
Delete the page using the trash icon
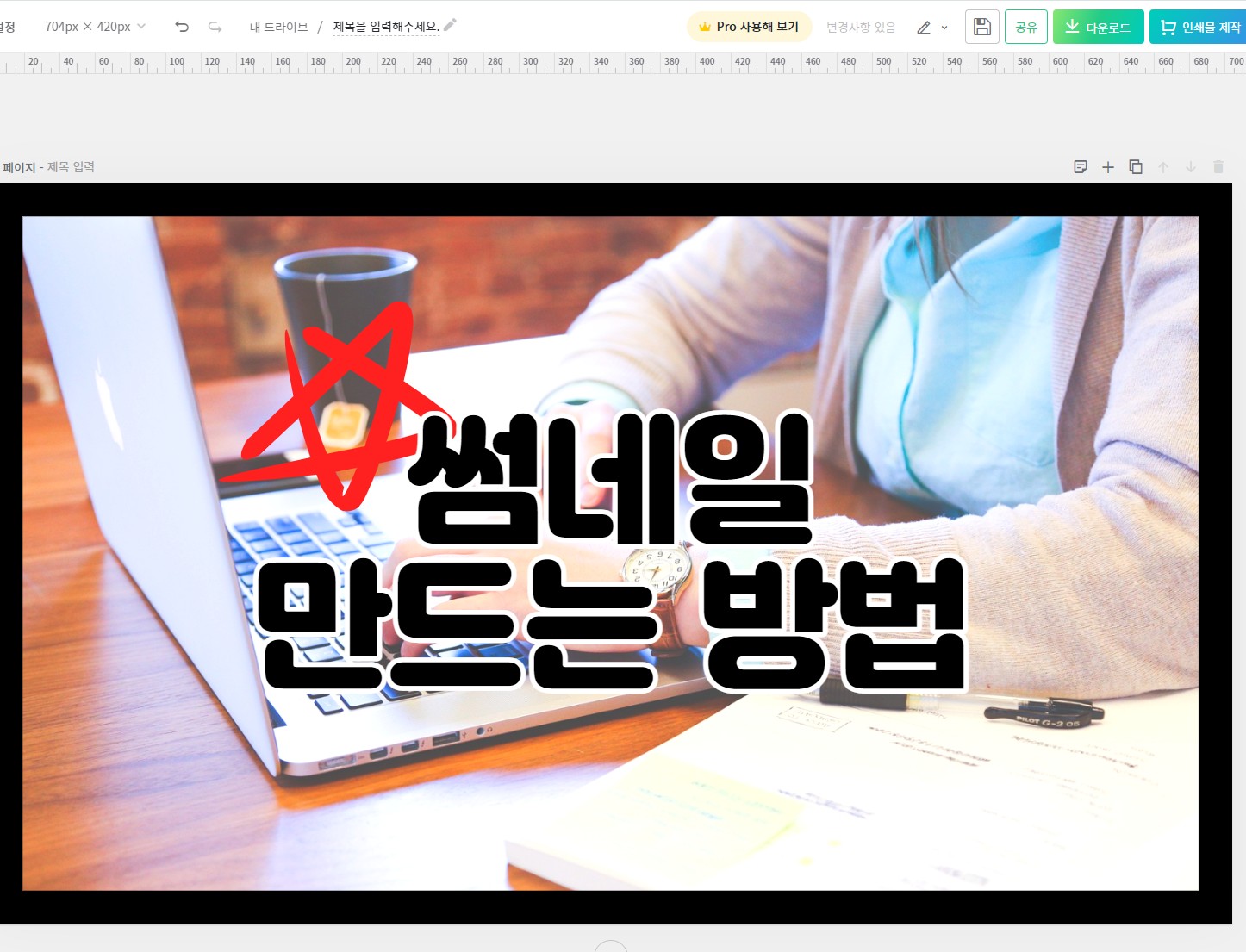click(1218, 166)
